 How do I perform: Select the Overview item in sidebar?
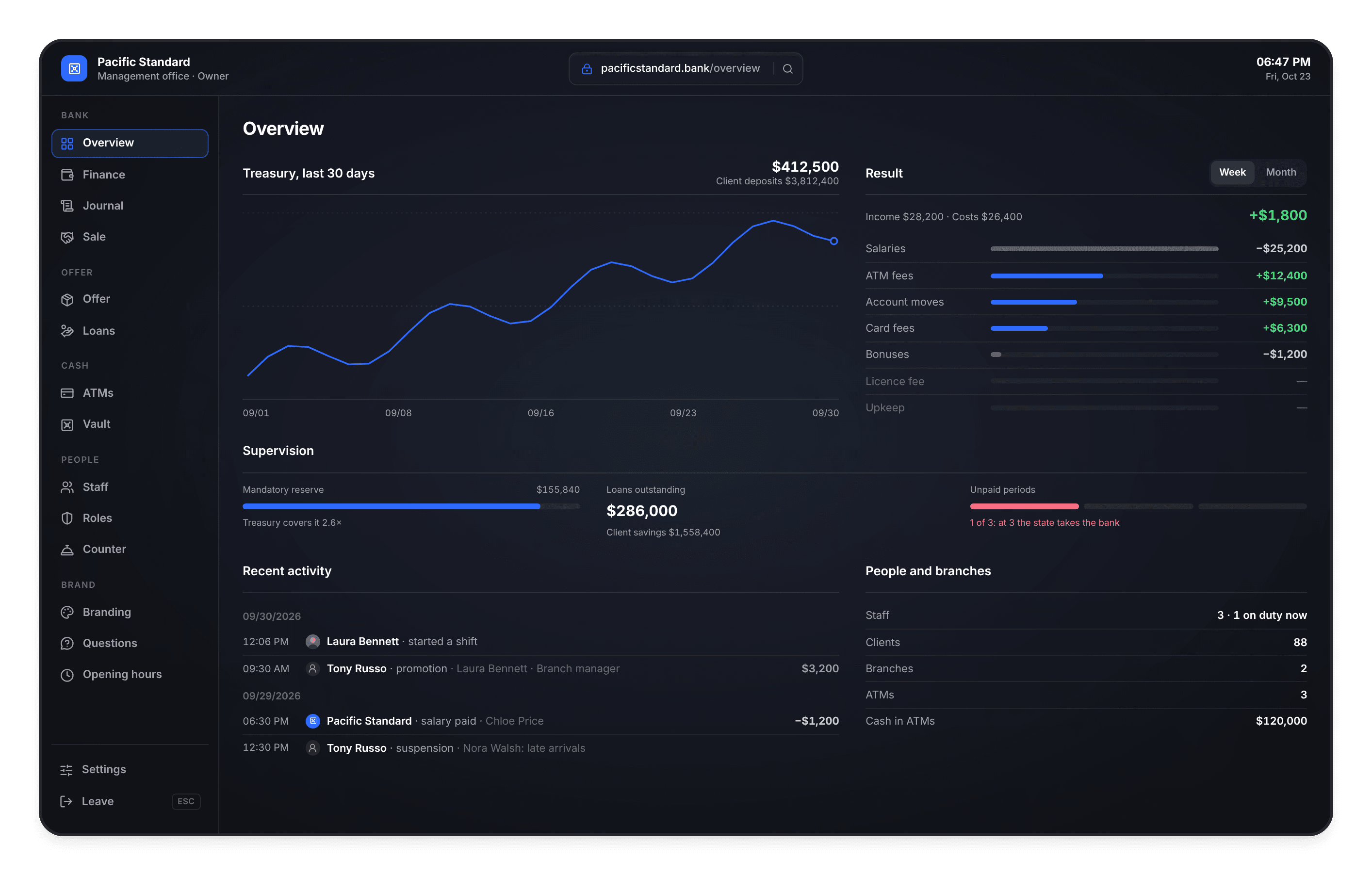130,143
